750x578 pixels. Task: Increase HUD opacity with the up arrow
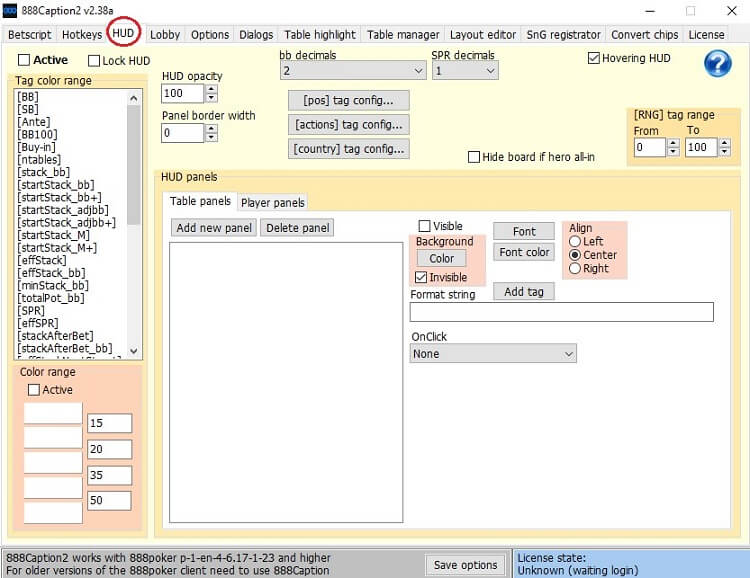click(x=211, y=89)
